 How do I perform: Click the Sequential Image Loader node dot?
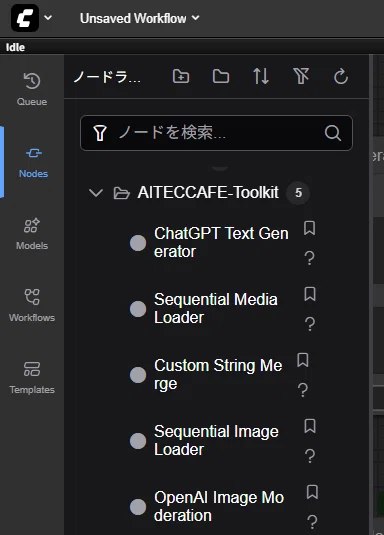tap(138, 441)
